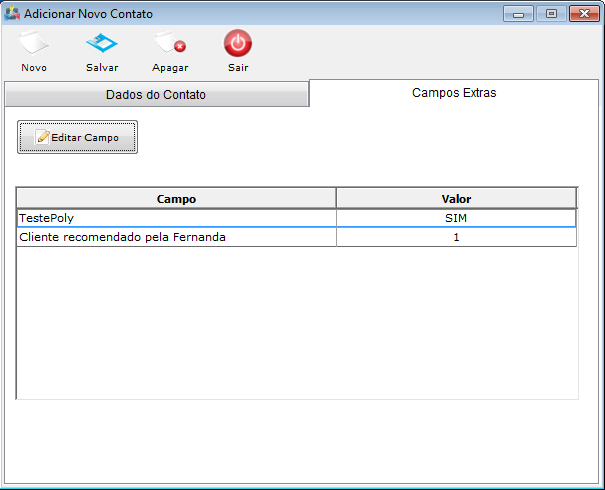The image size is (605, 490).
Task: Select the TestePoly row
Action: 176,218
